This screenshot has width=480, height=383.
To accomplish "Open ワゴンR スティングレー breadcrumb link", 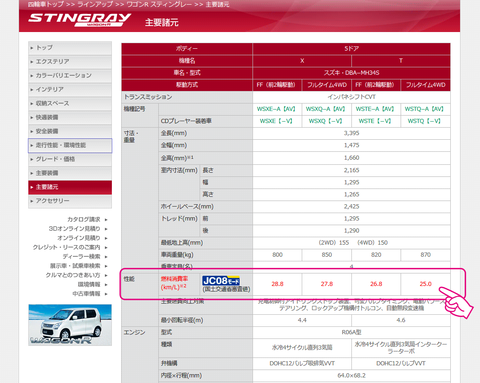I will click(x=159, y=4).
